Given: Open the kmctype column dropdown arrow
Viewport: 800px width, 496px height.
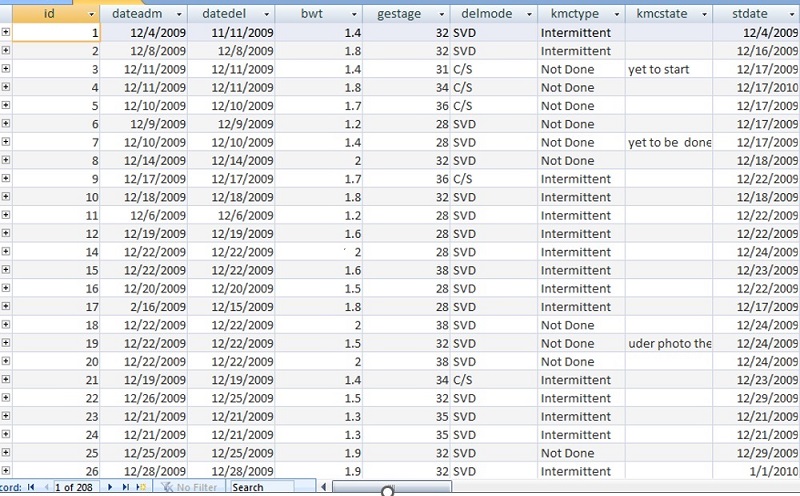Looking at the screenshot, I should point(617,14).
